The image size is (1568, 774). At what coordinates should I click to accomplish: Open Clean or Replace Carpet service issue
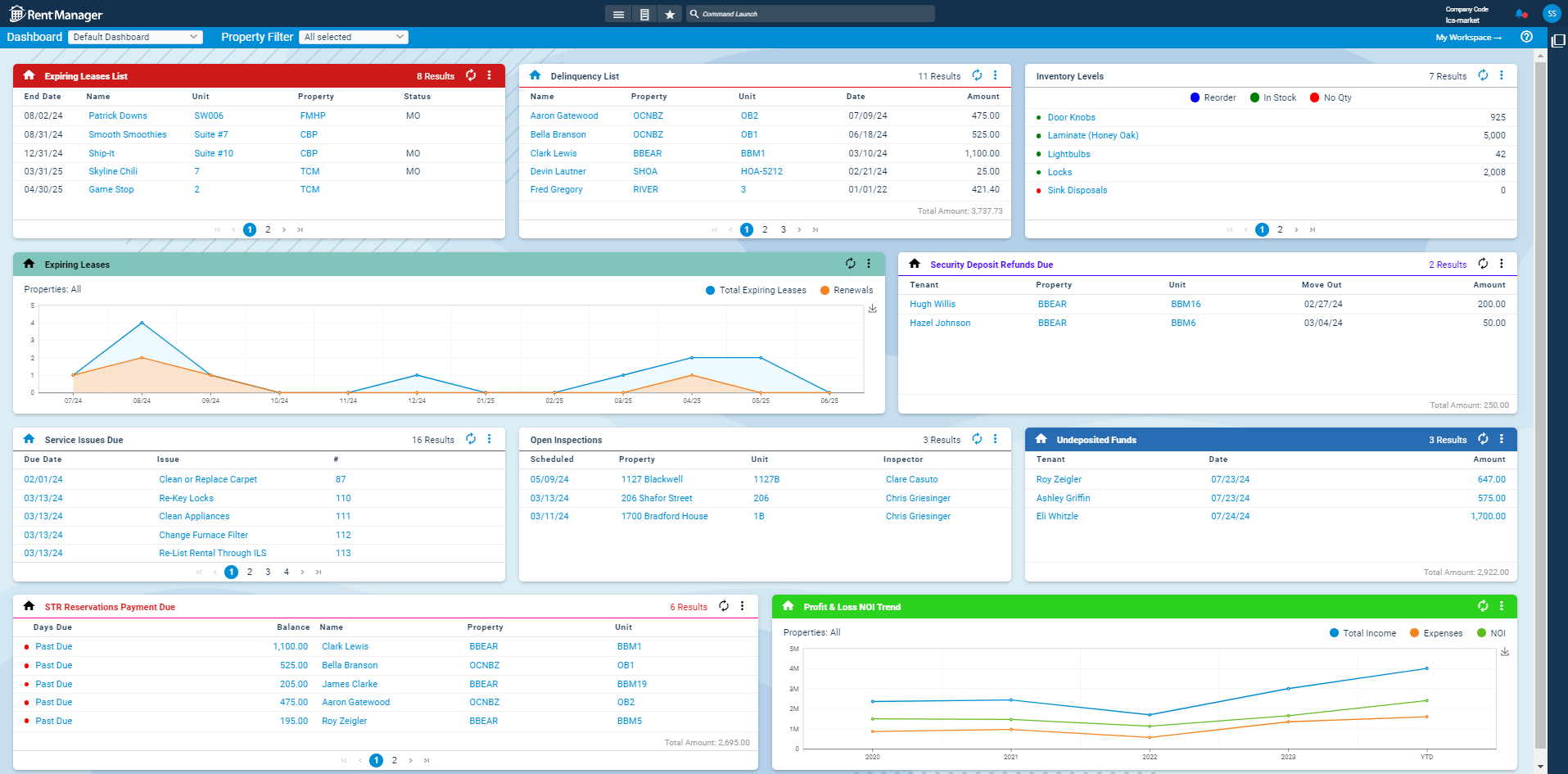pyautogui.click(x=208, y=479)
